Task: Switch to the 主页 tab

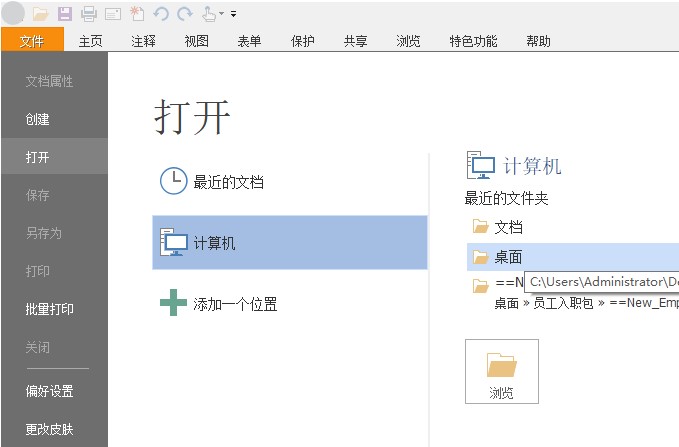Action: (x=91, y=41)
